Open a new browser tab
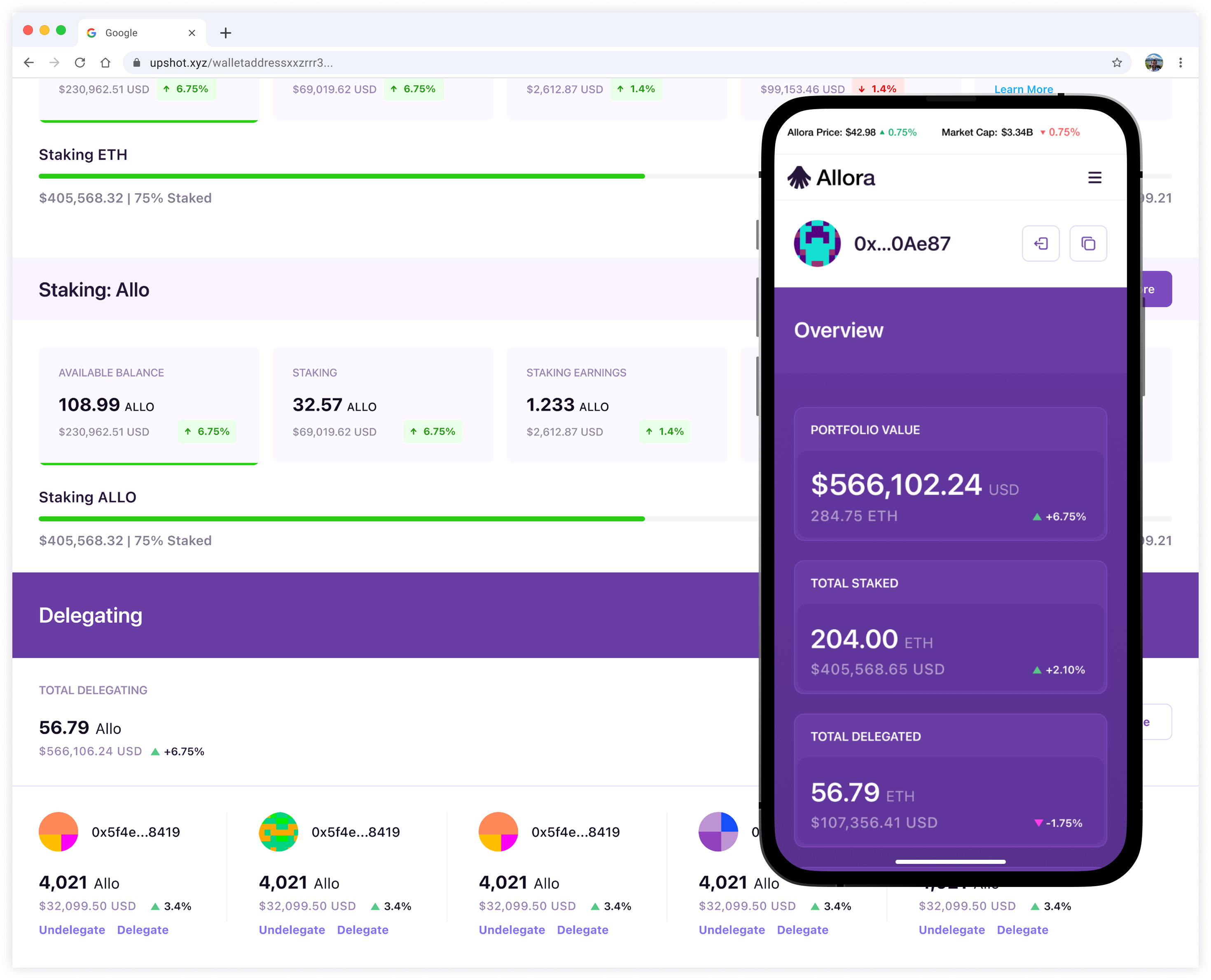This screenshot has width=1211, height=980. pyautogui.click(x=226, y=33)
